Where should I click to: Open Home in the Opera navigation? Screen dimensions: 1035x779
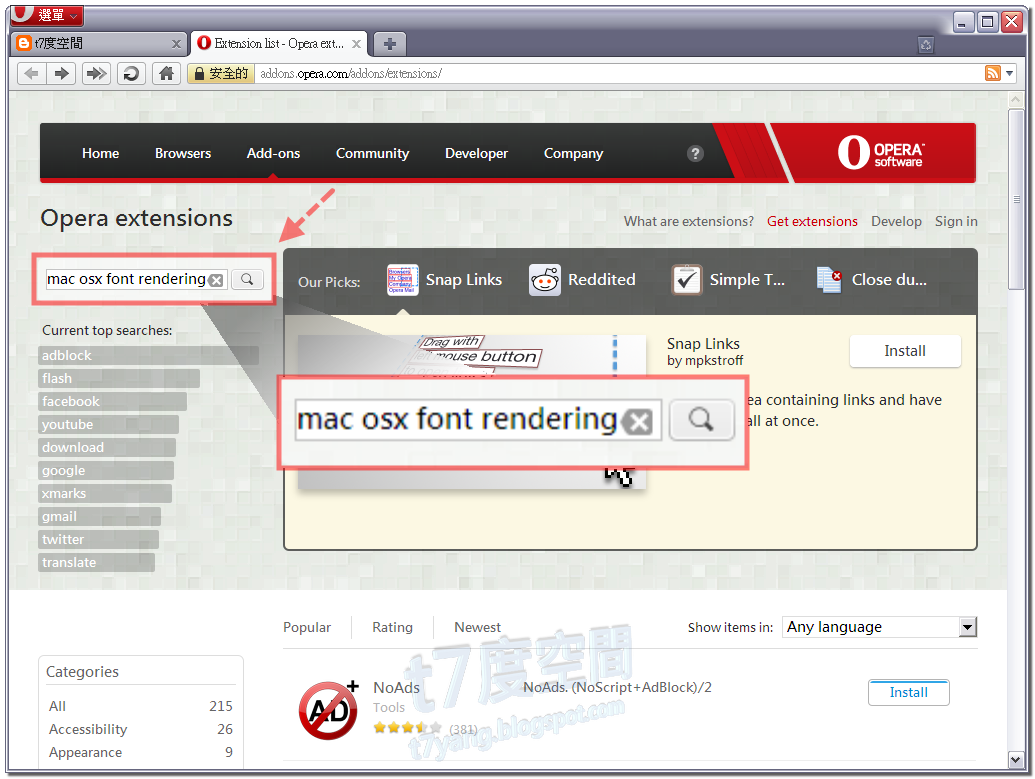click(100, 153)
